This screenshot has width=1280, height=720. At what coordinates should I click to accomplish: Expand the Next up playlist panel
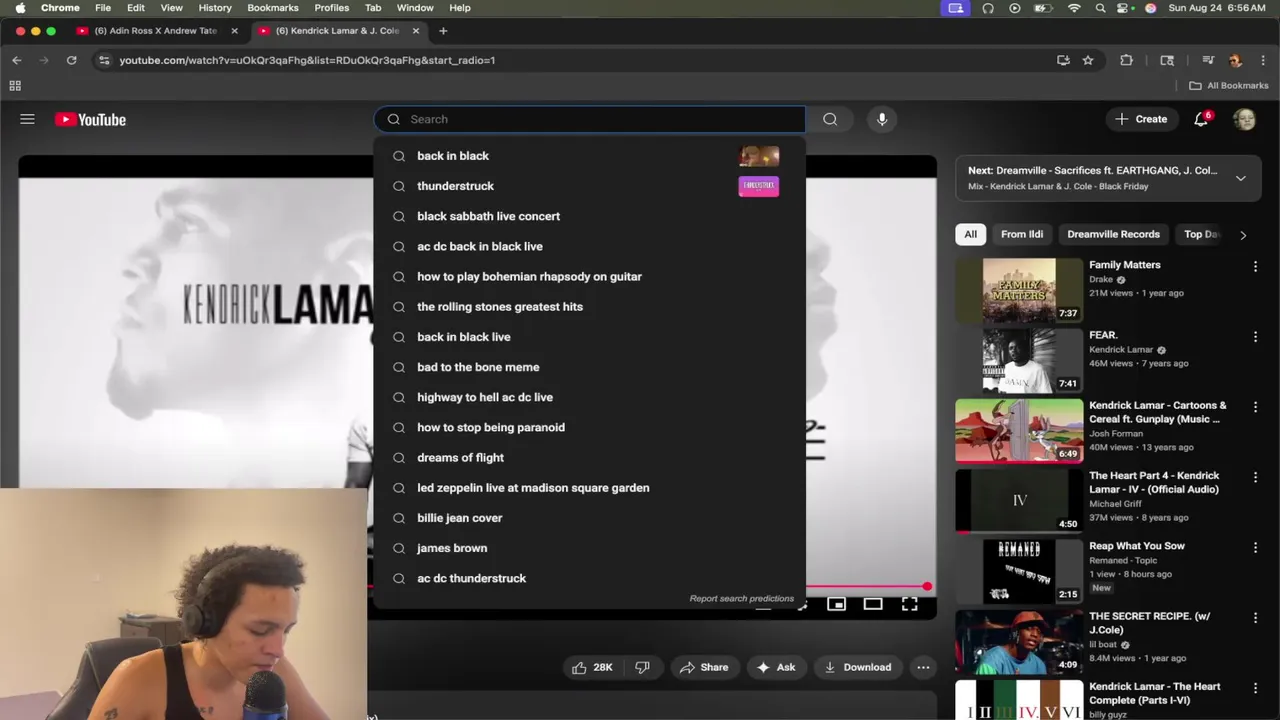1241,178
